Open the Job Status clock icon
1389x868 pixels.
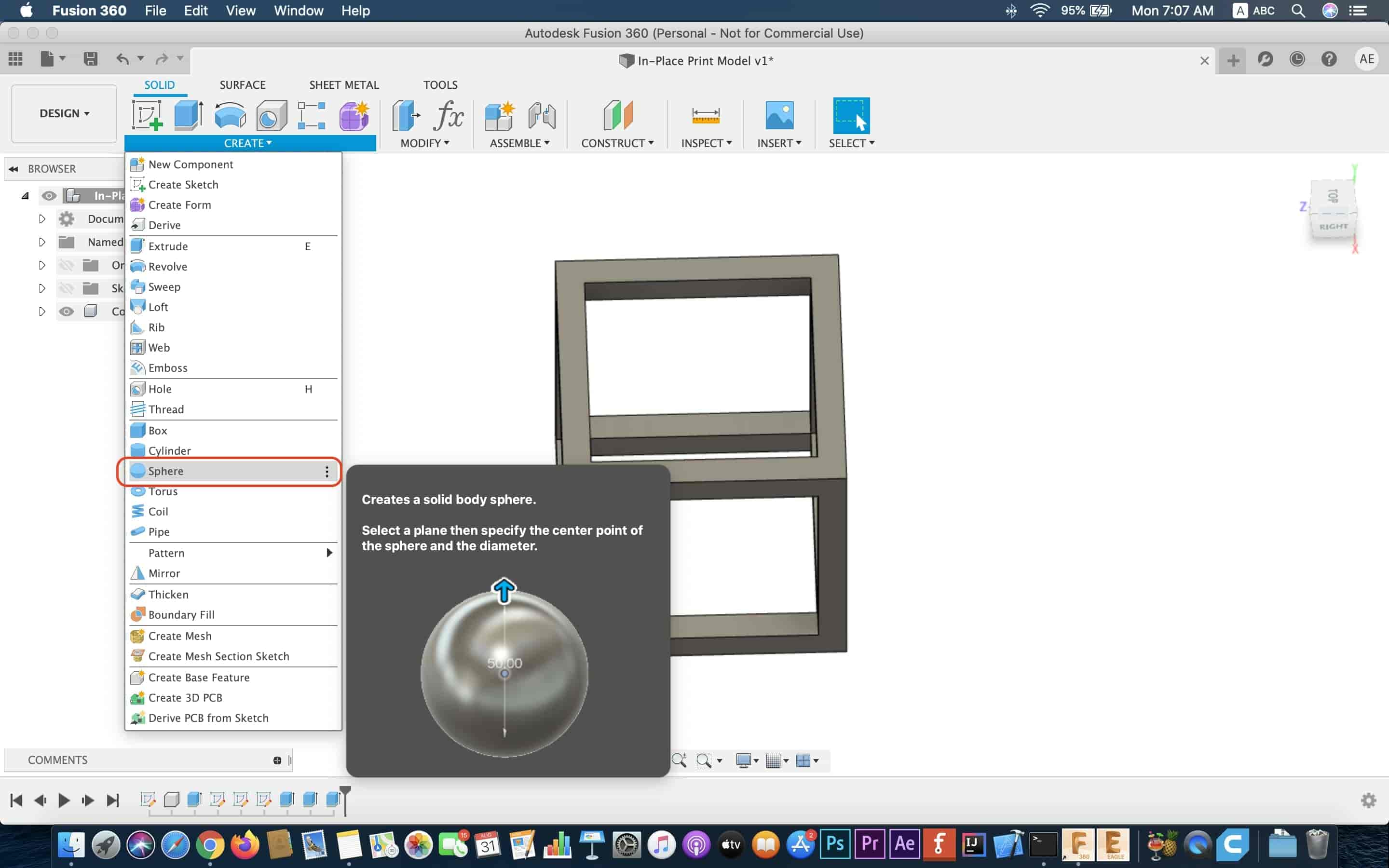coord(1296,59)
